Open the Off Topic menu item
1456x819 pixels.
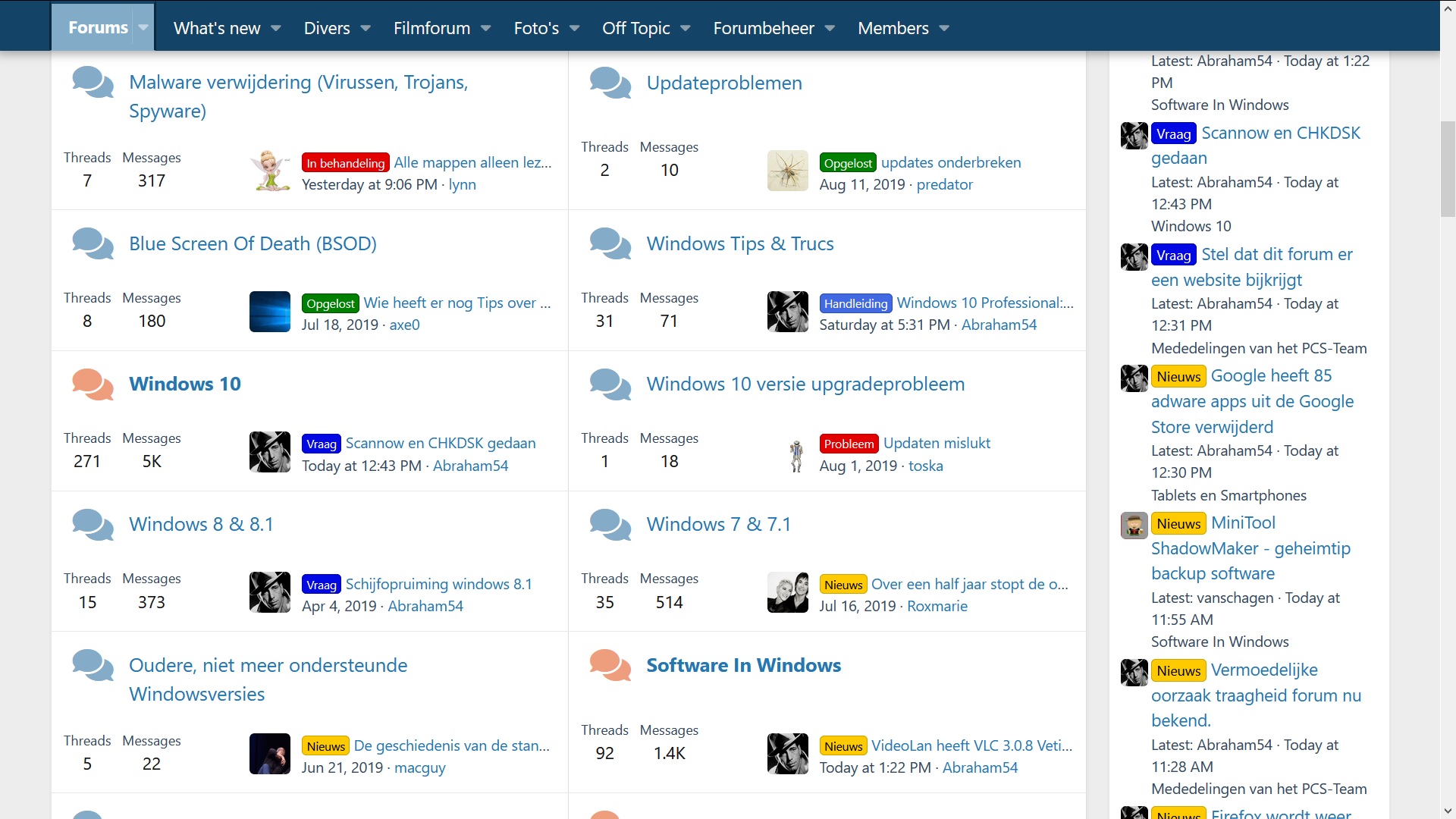coord(635,28)
